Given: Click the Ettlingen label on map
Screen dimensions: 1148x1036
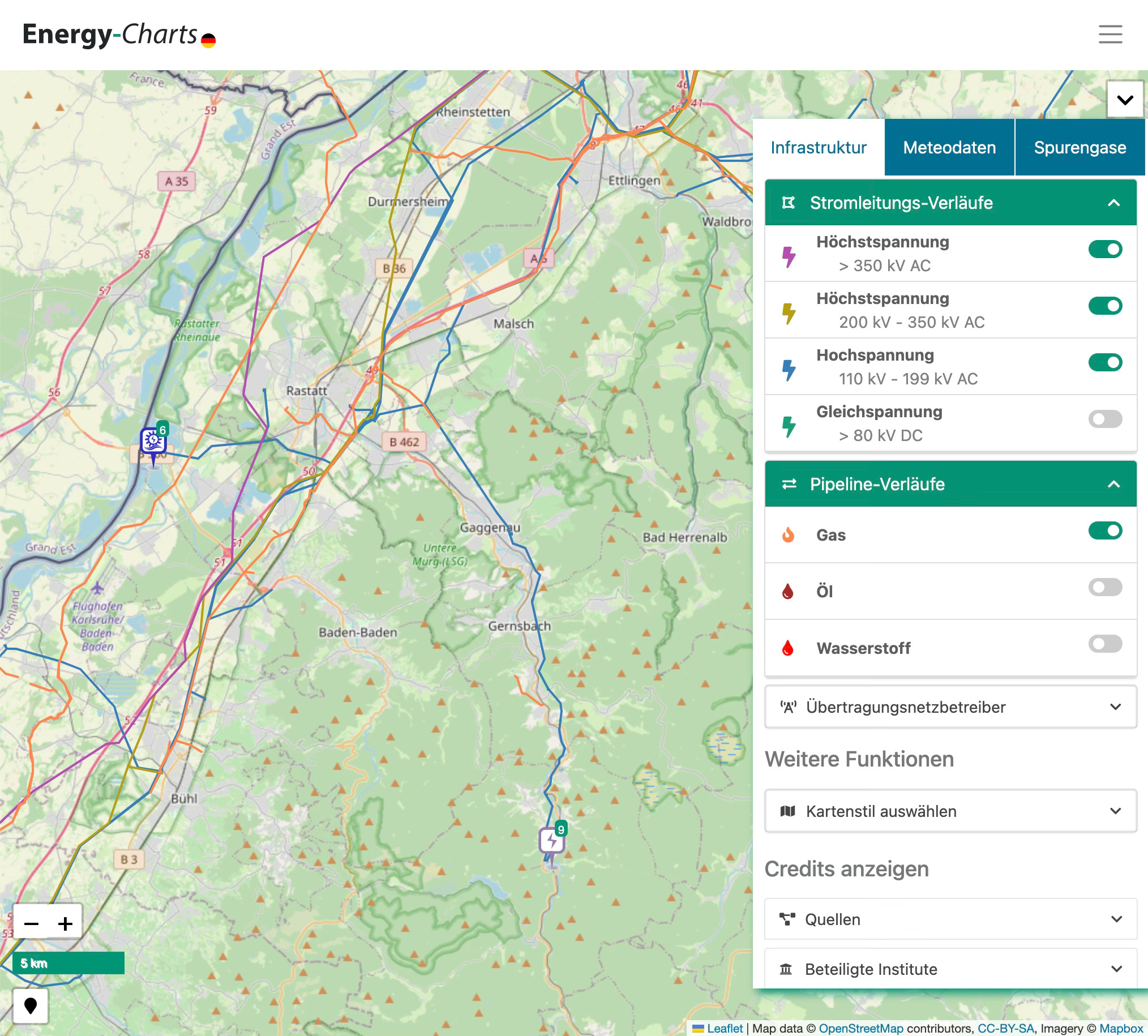Looking at the screenshot, I should click(634, 181).
